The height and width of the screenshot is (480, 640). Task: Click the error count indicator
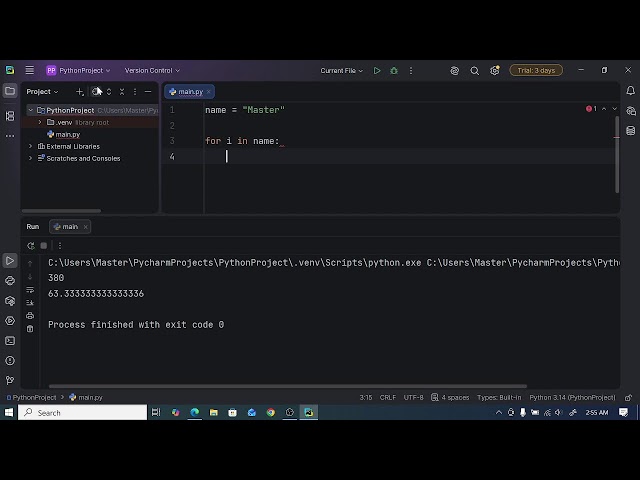[591, 109]
